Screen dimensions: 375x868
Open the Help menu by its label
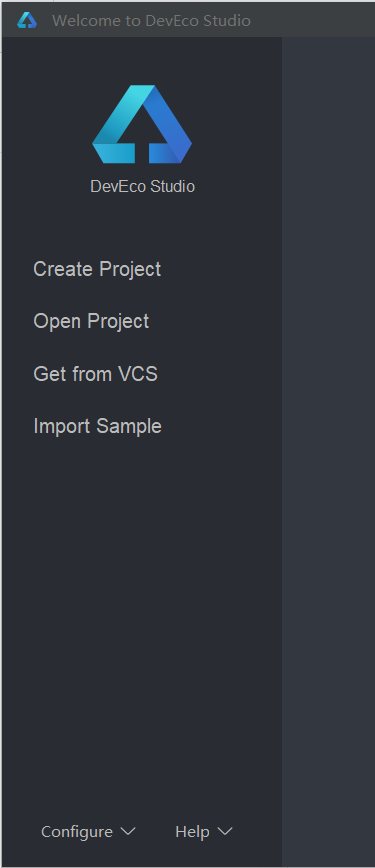[x=192, y=831]
